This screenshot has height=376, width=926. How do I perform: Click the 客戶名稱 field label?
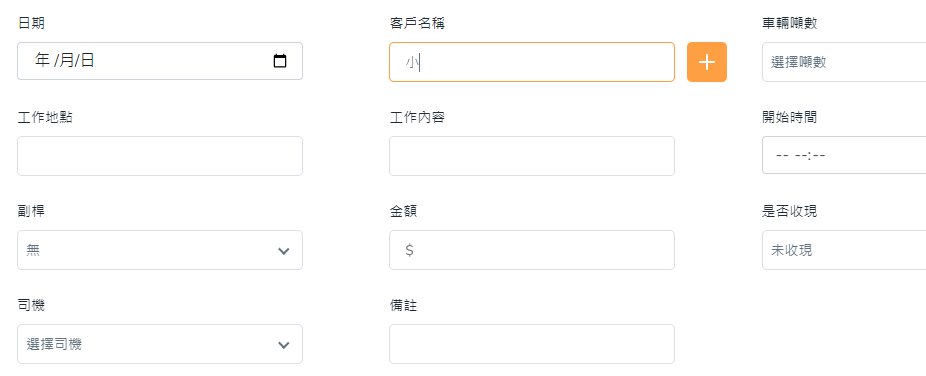point(417,24)
